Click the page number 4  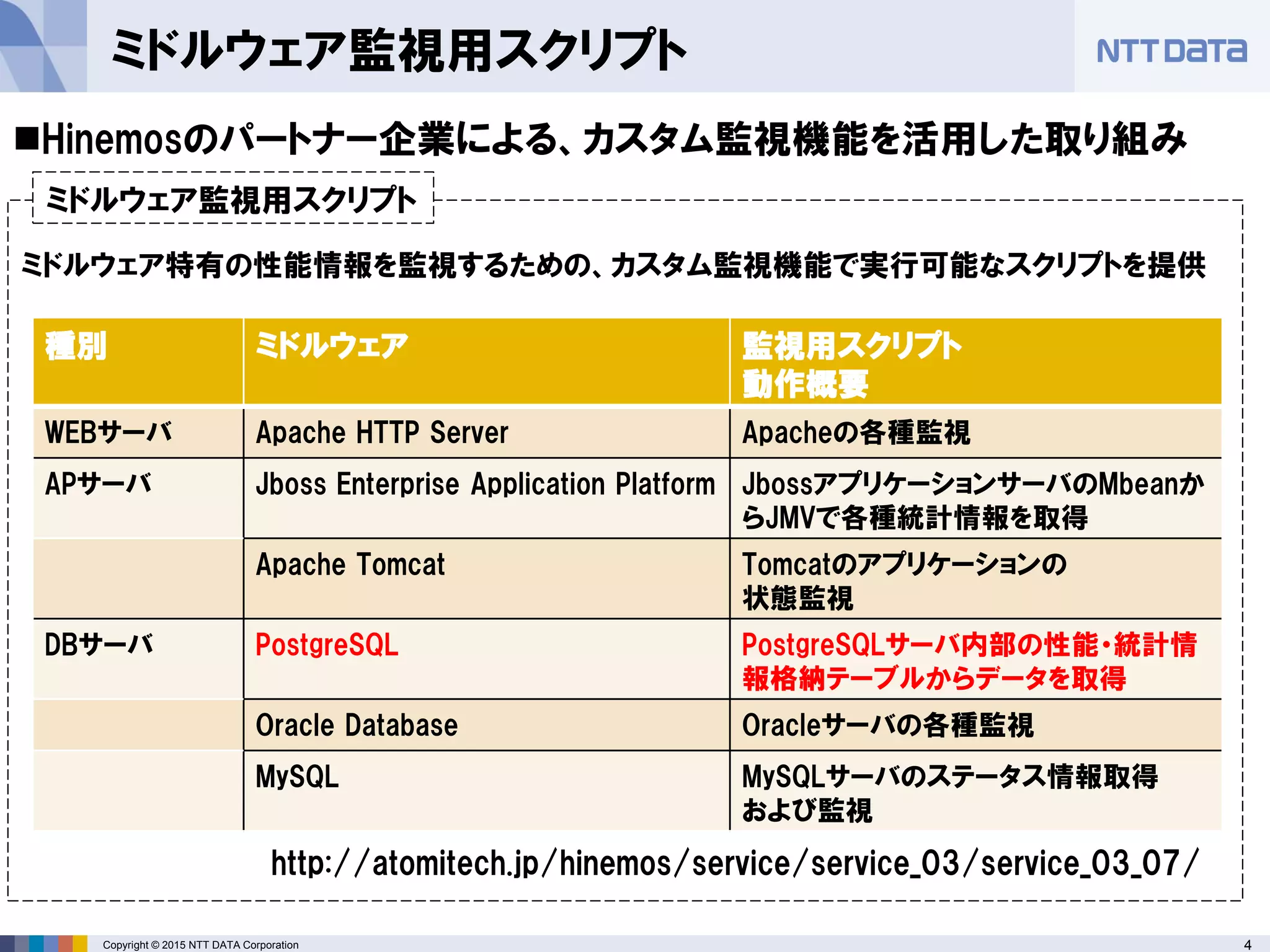click(x=1248, y=945)
